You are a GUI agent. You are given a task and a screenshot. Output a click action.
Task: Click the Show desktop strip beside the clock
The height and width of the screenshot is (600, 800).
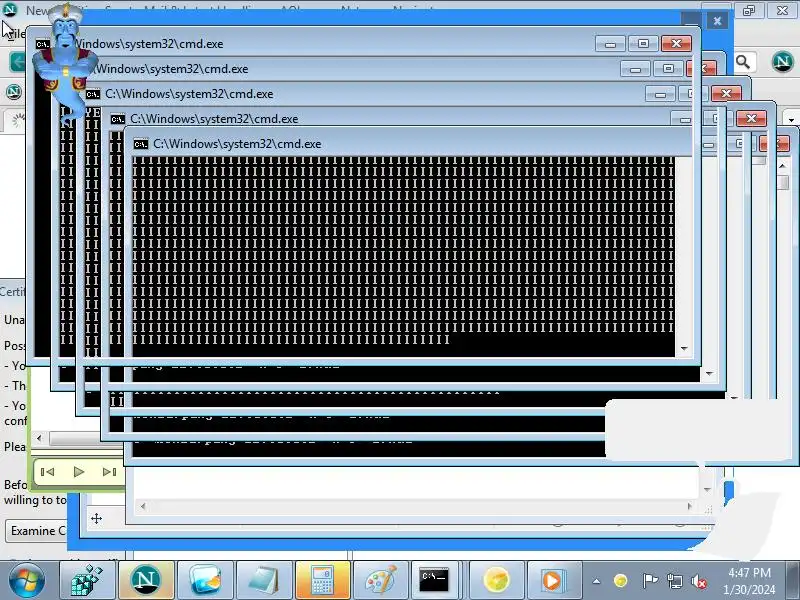point(793,580)
